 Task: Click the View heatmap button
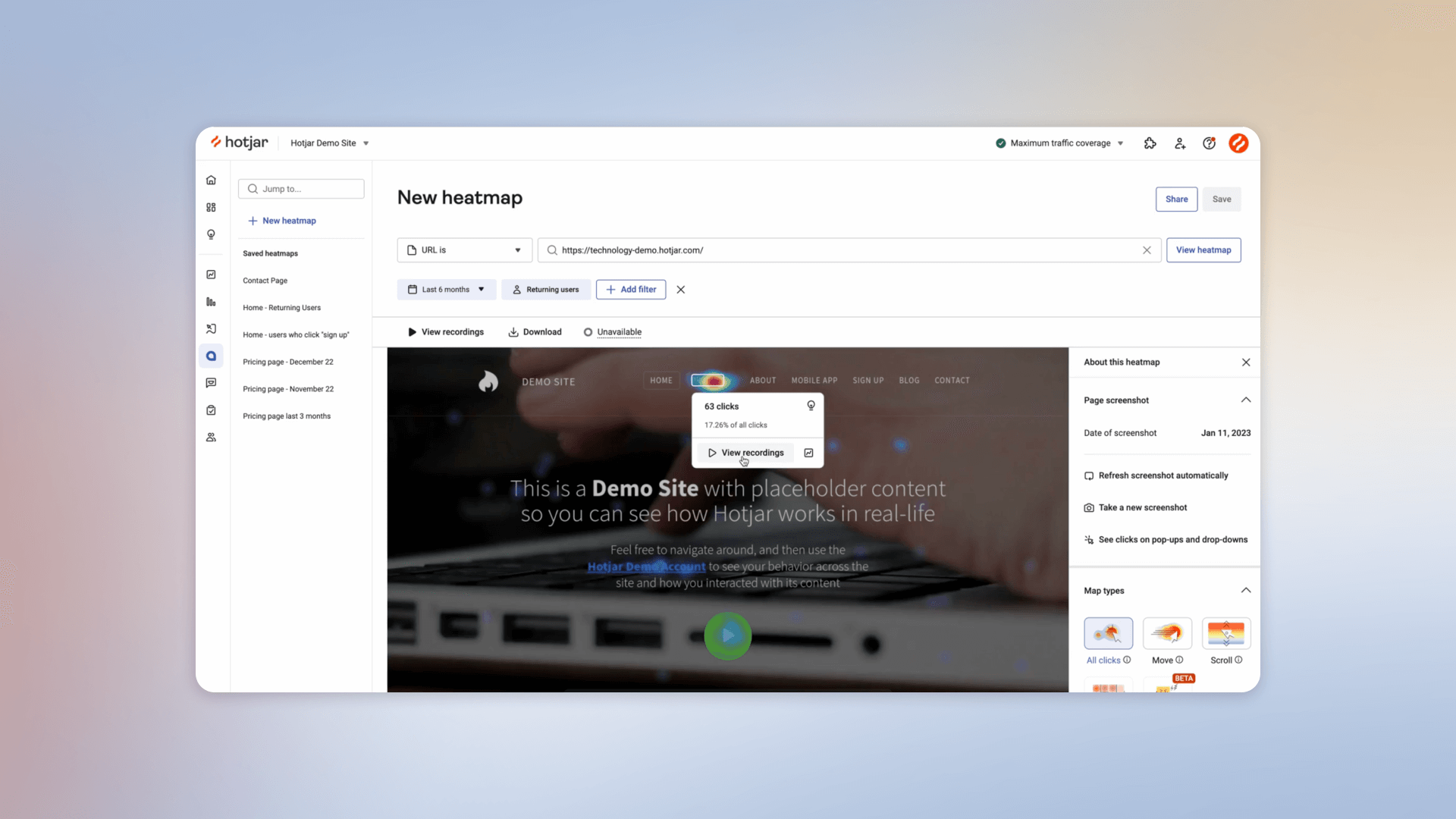point(1203,250)
